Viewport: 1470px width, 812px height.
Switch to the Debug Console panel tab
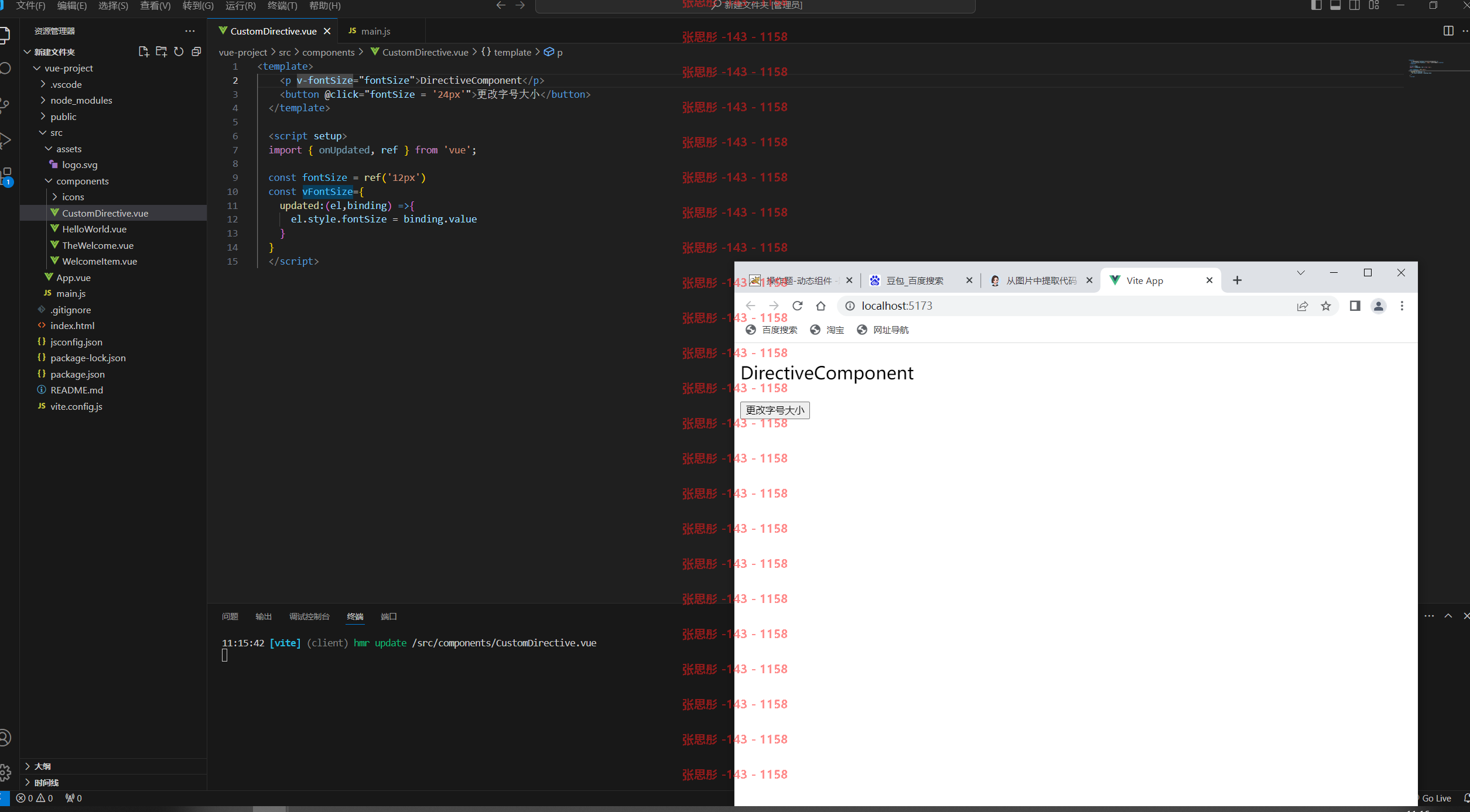309,616
